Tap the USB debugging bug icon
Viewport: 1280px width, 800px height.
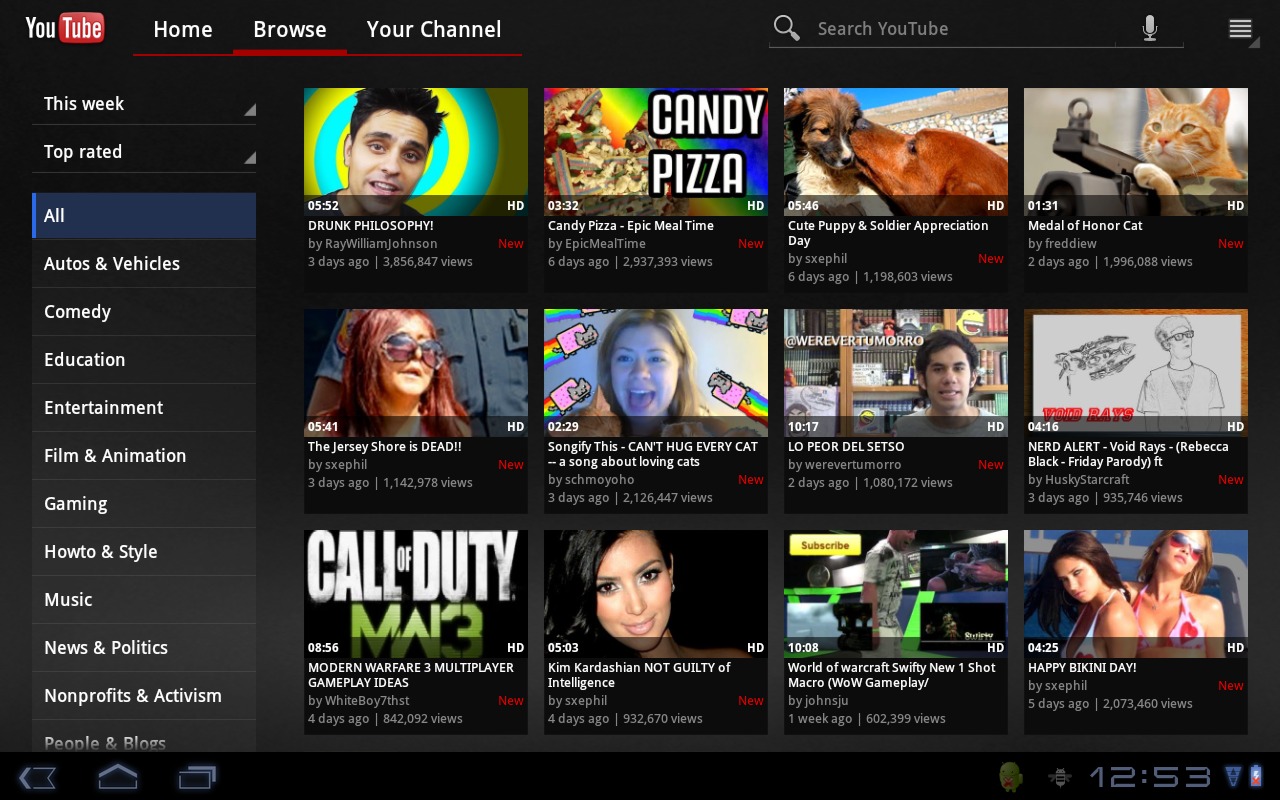pyautogui.click(x=1059, y=777)
